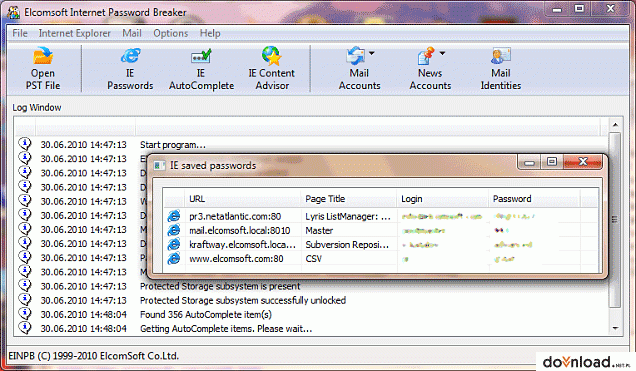Image resolution: width=636 pixels, height=371 pixels.
Task: Click info icon of 'Getting AutoComplete items' entry
Action: [25, 328]
